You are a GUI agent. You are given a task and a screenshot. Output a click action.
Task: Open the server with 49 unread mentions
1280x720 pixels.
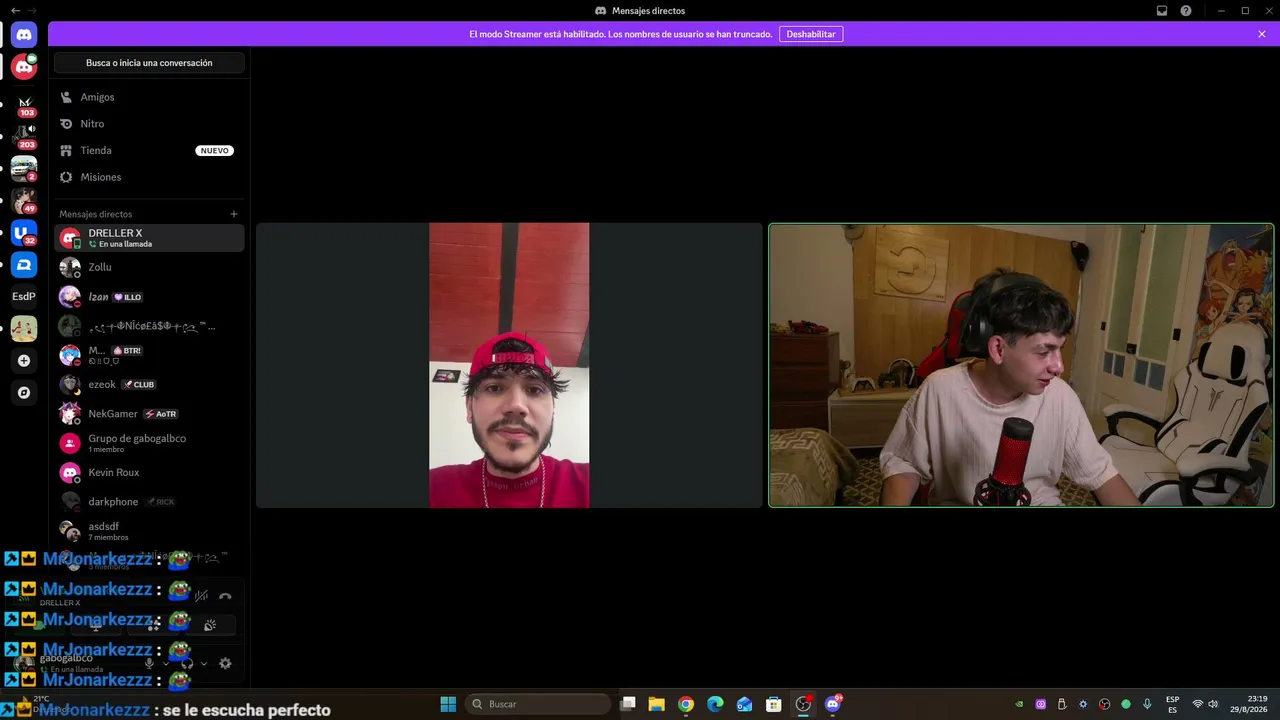pyautogui.click(x=24, y=200)
